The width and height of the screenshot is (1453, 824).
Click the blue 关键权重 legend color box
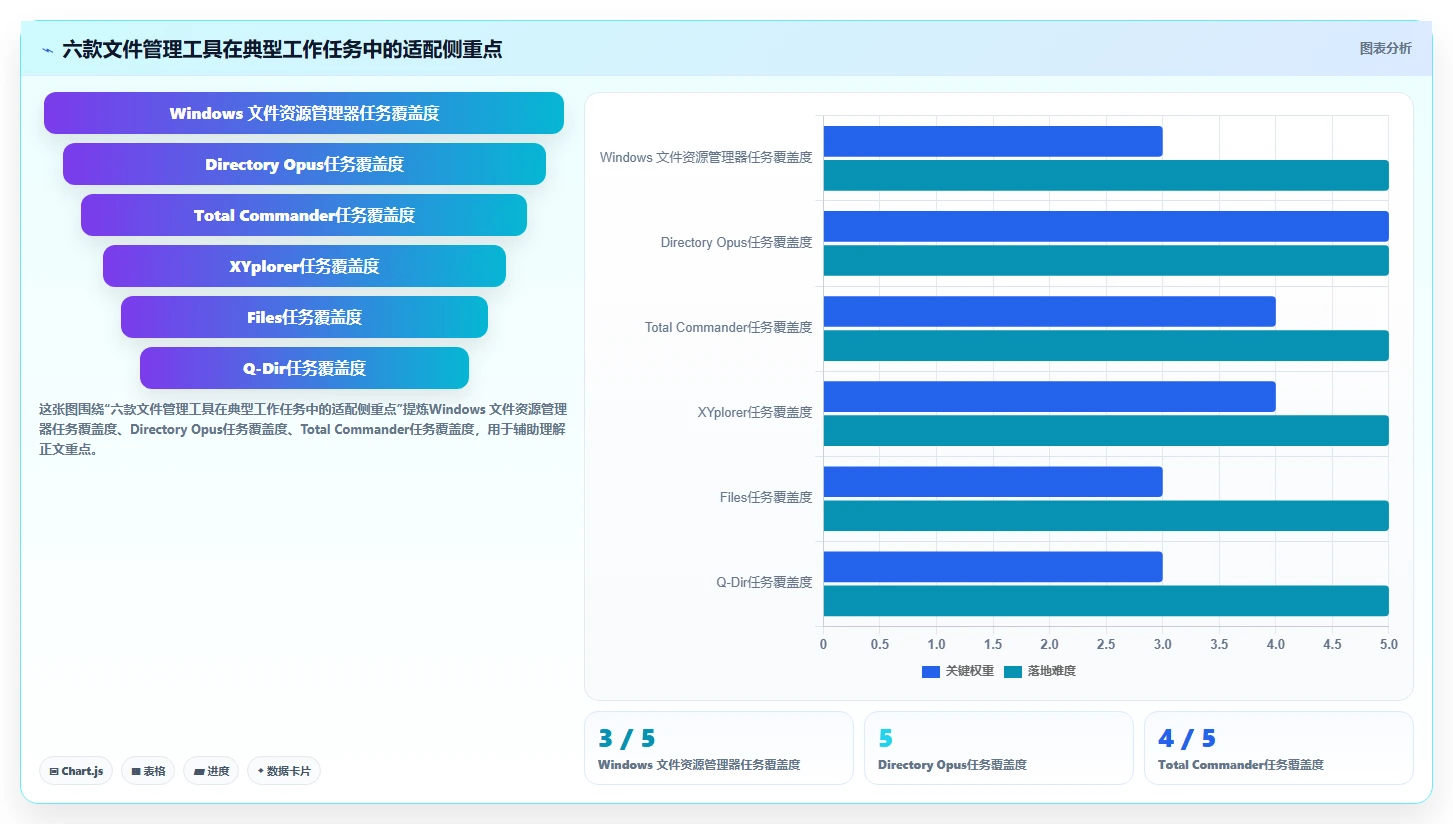[931, 671]
